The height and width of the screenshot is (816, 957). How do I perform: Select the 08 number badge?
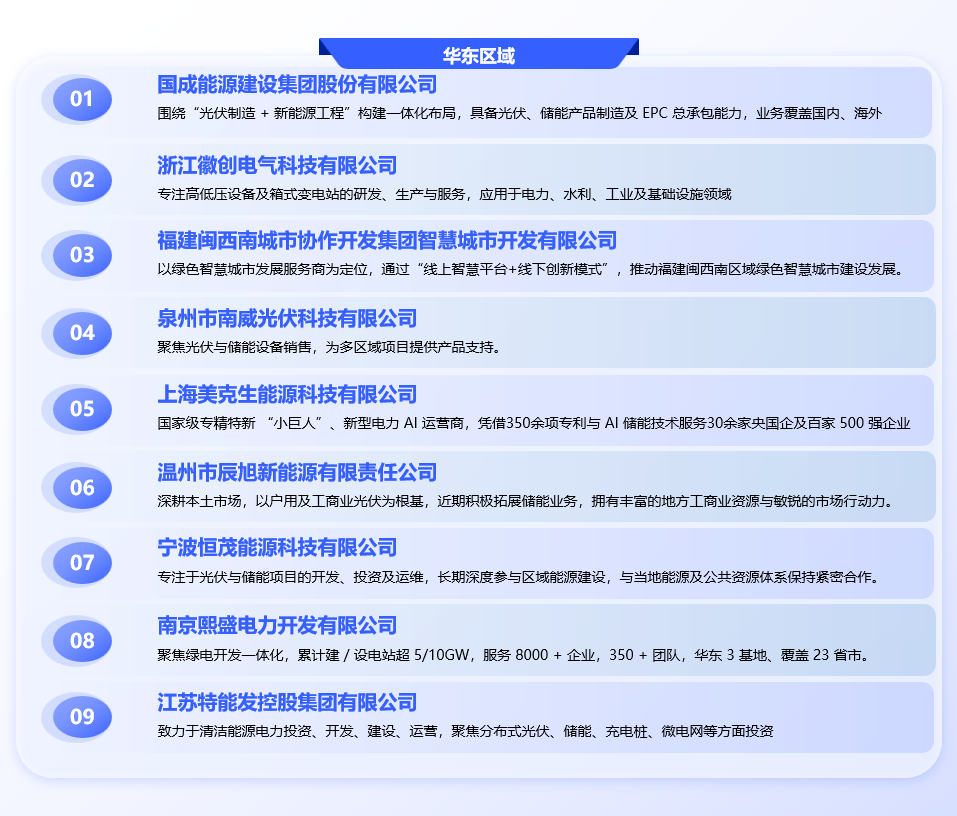[x=82, y=640]
